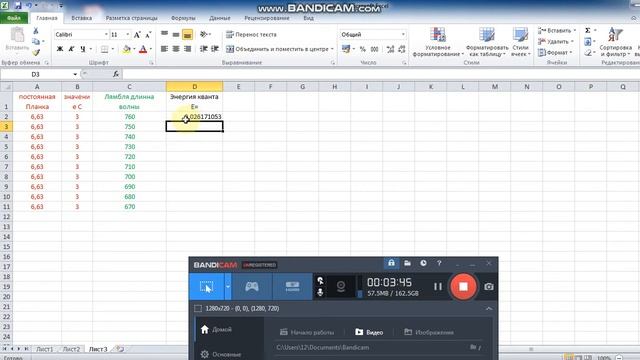Decrease decimal places
Image resolution: width=640 pixels, height=360 pixels.
point(402,49)
